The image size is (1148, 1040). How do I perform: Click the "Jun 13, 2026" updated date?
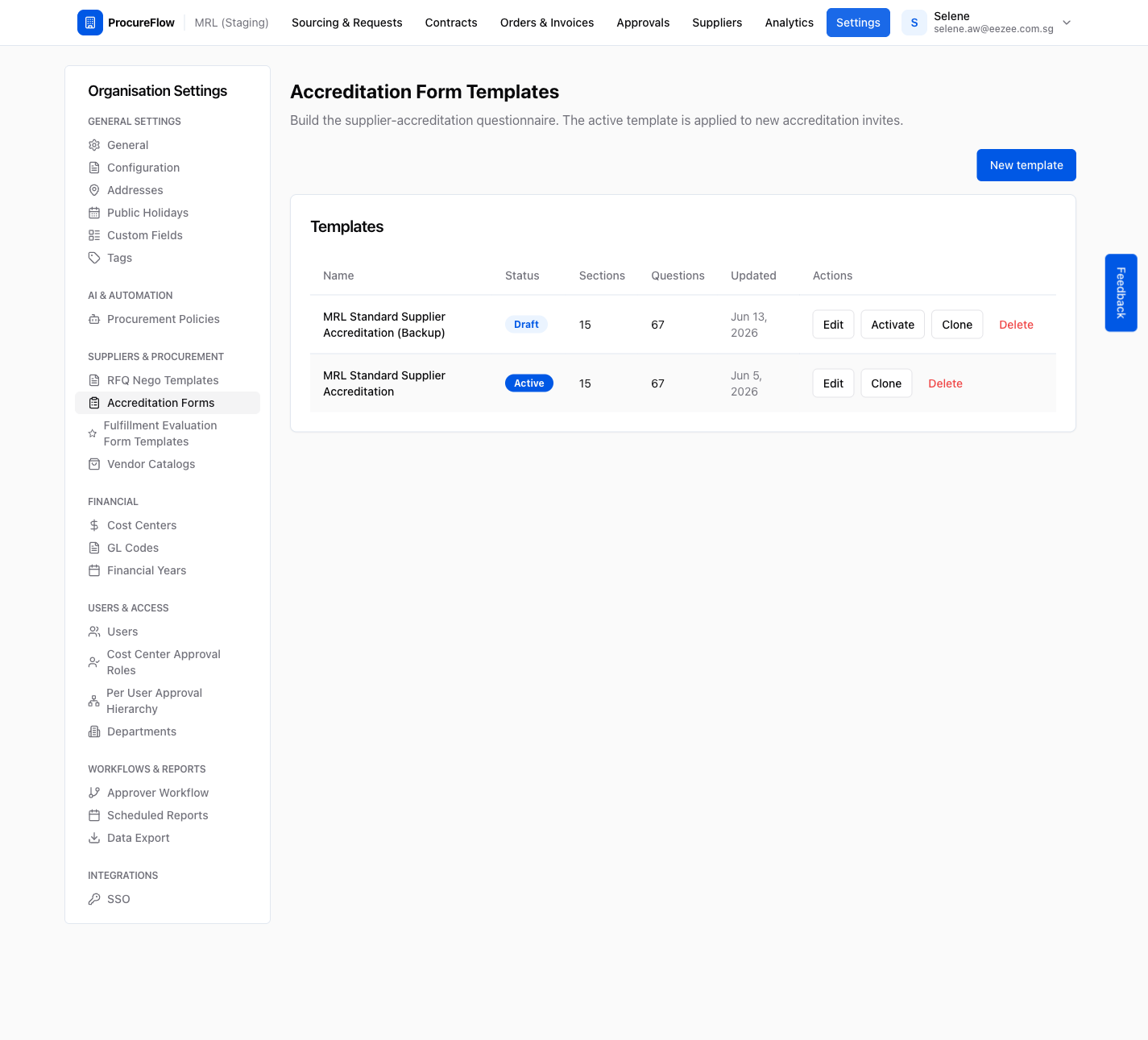coord(749,325)
